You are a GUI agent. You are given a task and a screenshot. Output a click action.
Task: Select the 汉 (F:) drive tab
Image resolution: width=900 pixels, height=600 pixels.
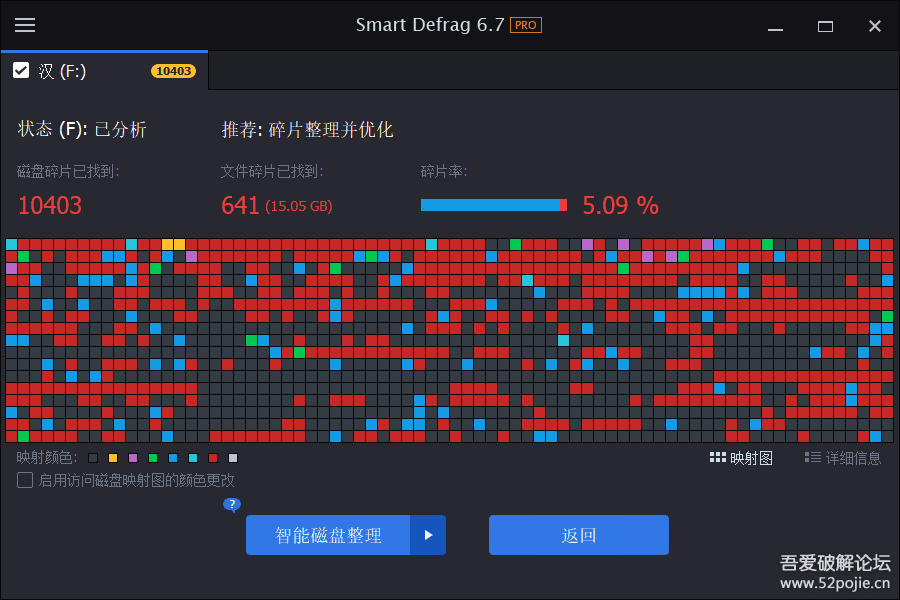tap(104, 71)
